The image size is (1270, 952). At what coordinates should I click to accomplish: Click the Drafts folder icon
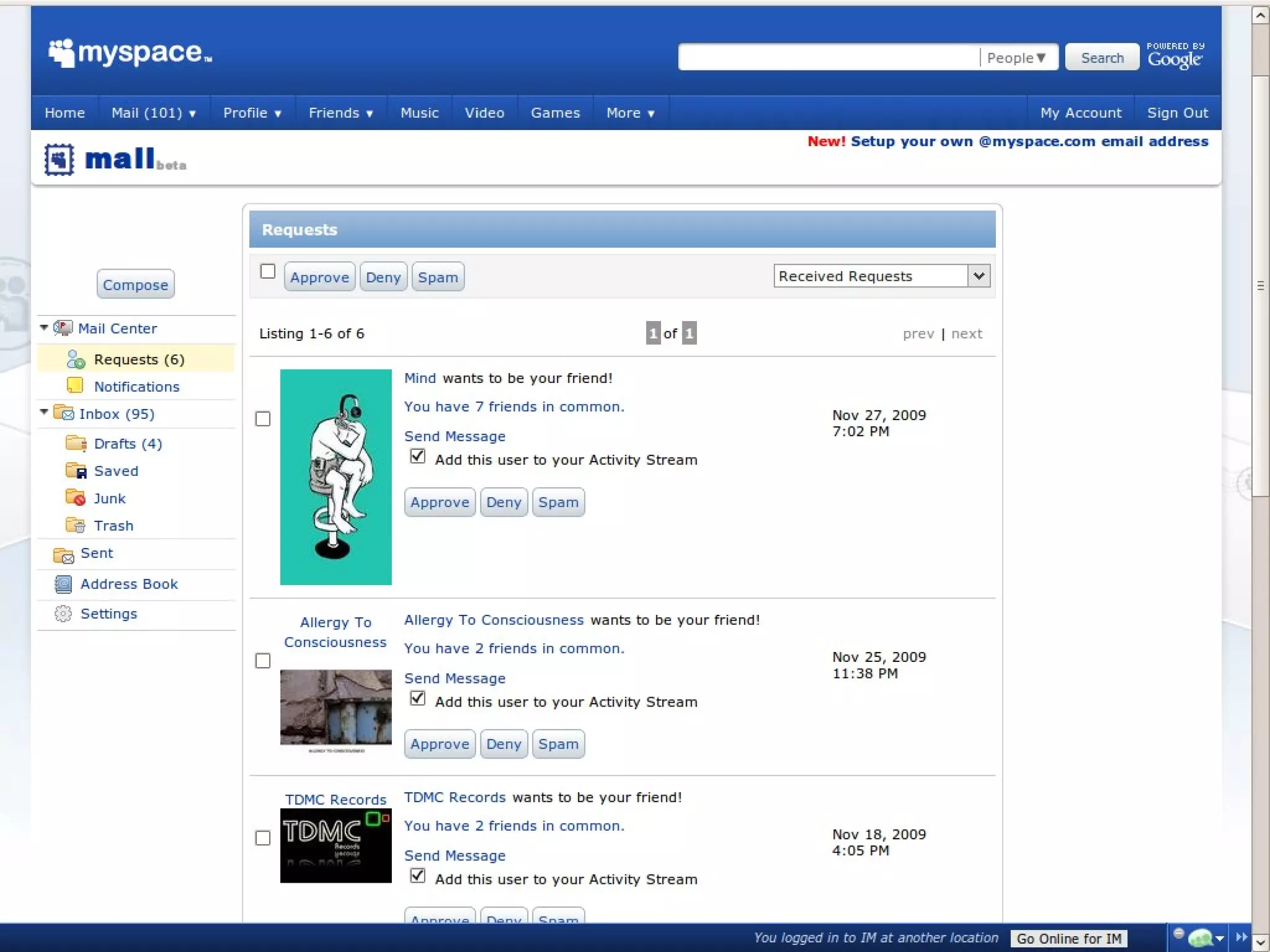(x=76, y=443)
